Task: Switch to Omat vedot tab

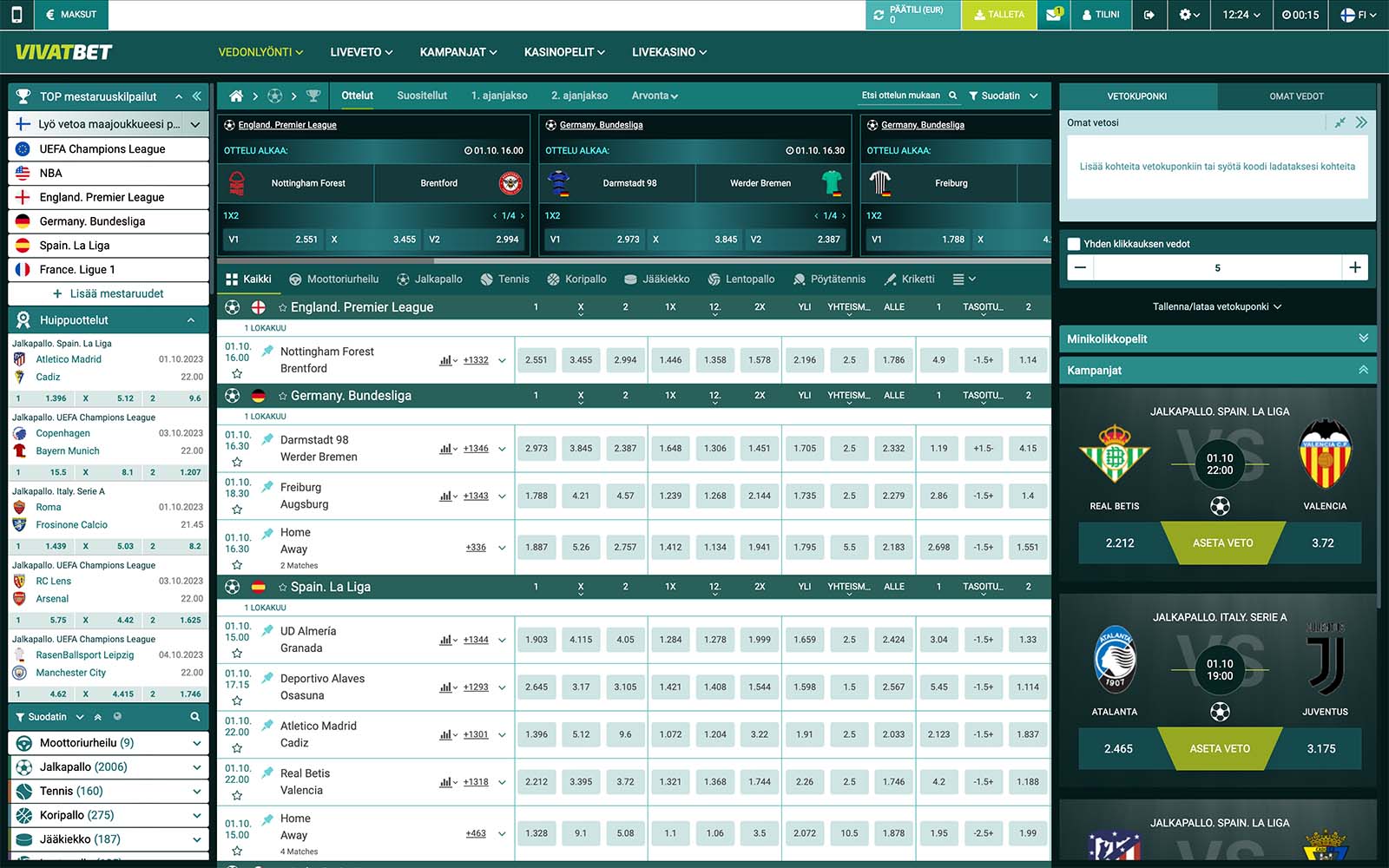Action: [1296, 96]
